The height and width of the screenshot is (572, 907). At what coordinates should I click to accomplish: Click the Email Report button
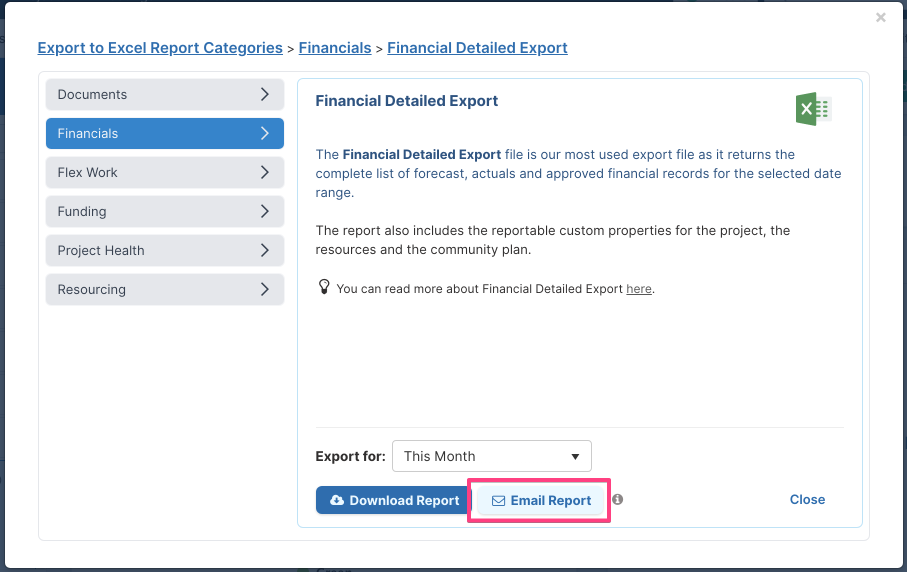click(541, 500)
